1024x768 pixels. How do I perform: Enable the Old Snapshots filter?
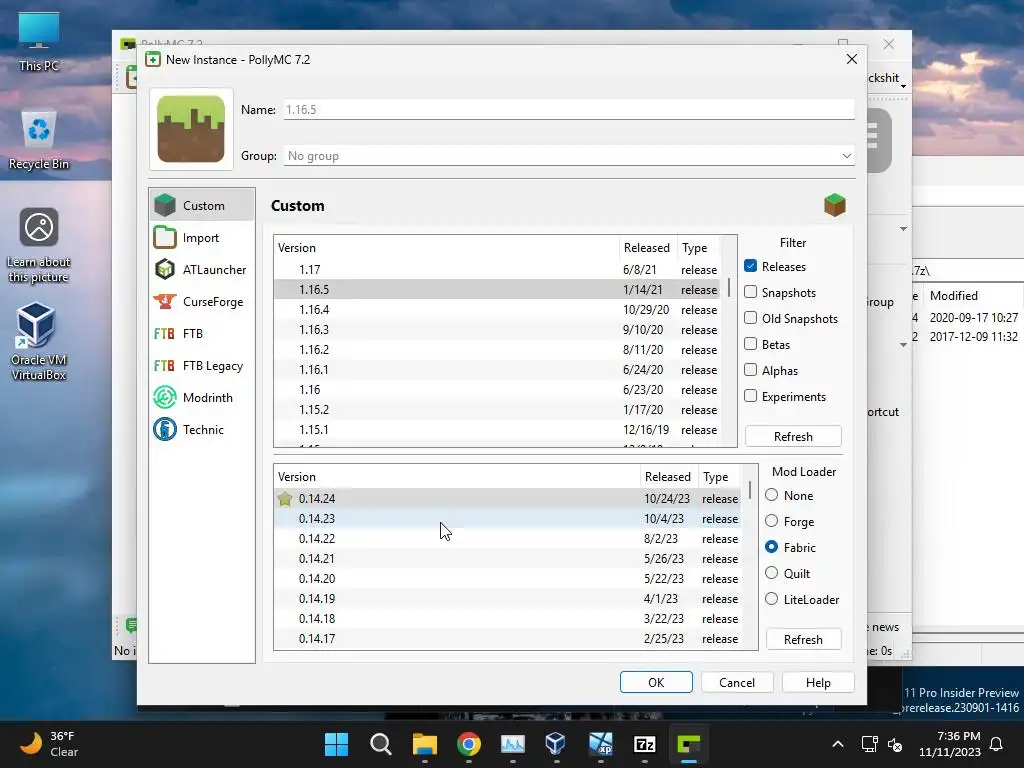[x=750, y=318]
